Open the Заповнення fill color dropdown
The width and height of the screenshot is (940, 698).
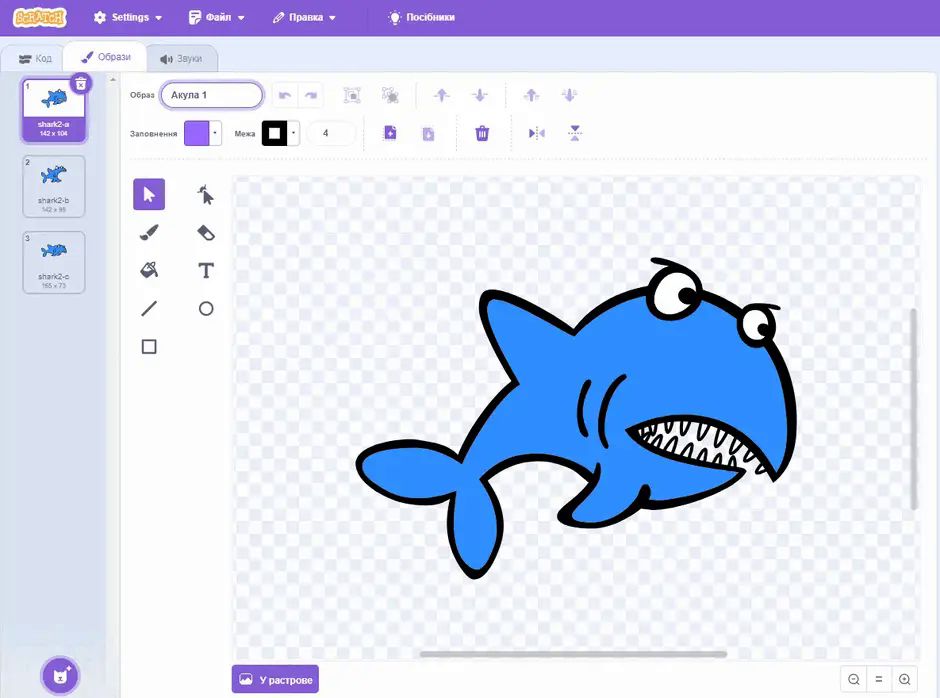[203, 133]
